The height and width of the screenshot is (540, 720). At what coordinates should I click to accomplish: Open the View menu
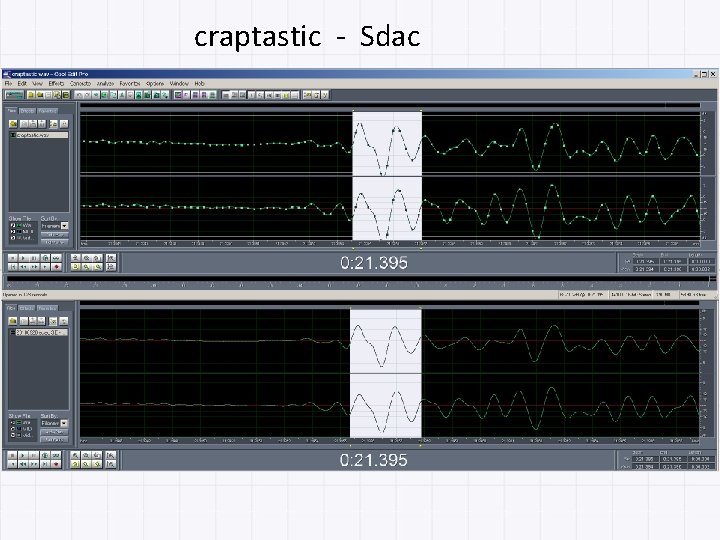click(x=37, y=84)
